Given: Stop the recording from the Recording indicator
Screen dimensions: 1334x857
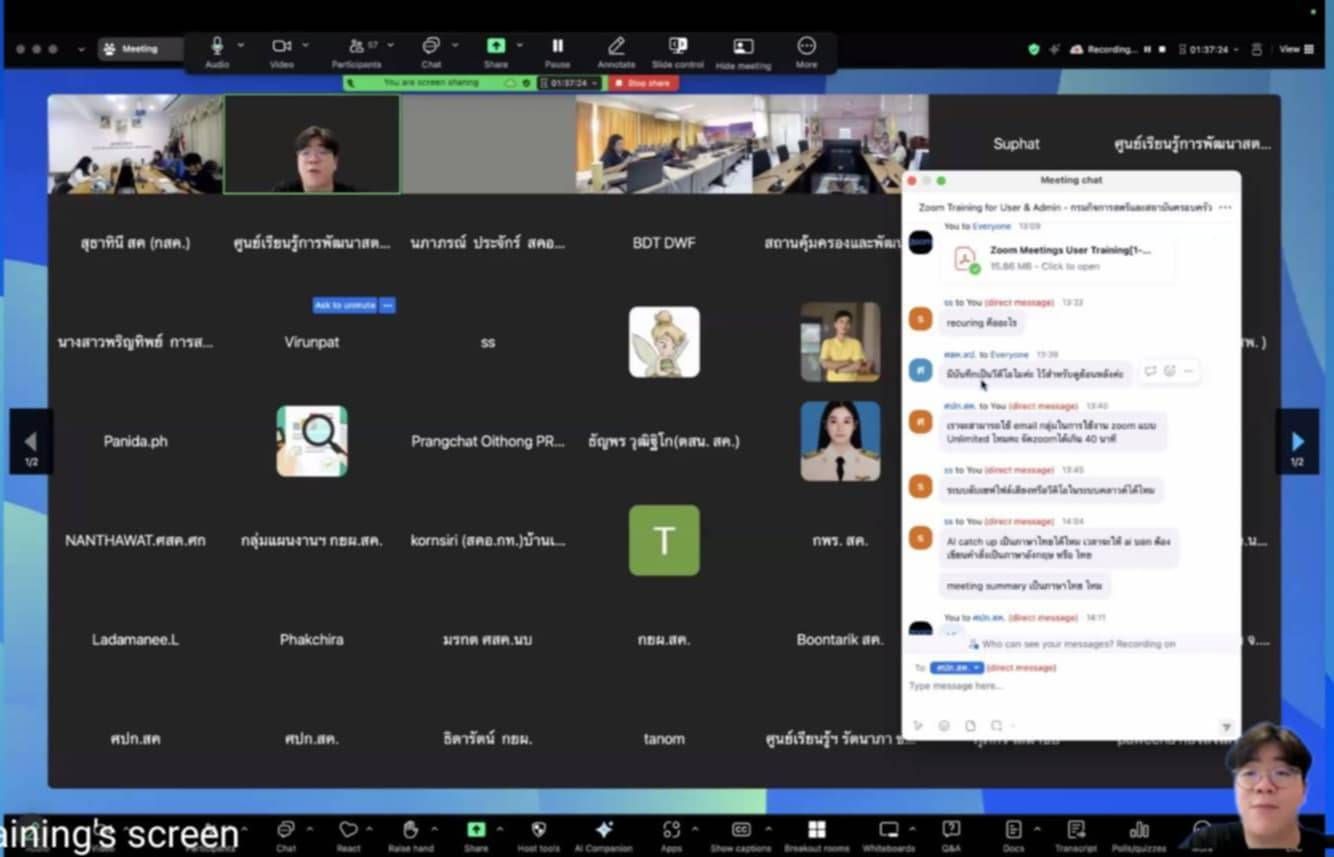Looking at the screenshot, I should 1162,49.
